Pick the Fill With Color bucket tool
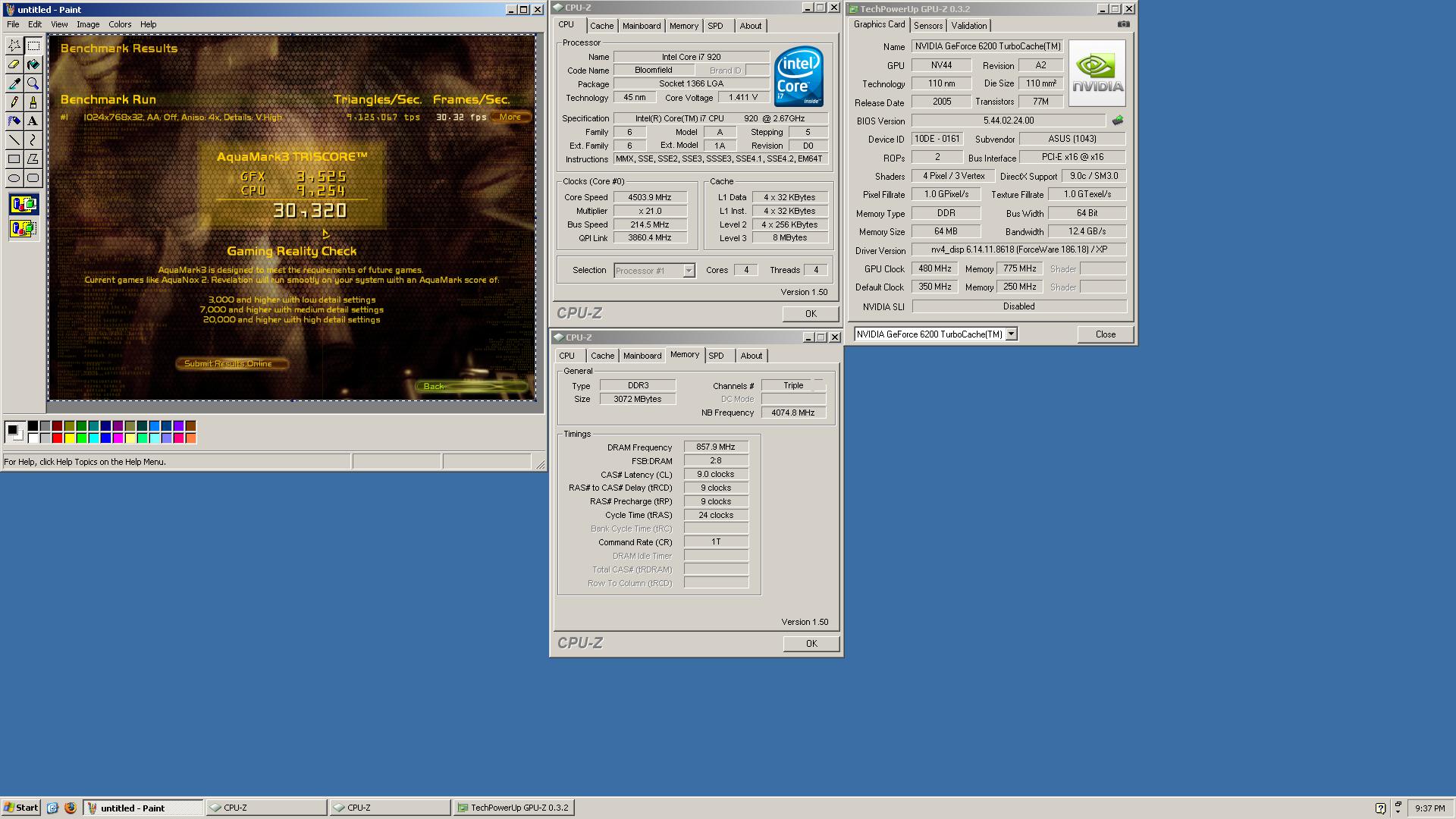 tap(33, 64)
